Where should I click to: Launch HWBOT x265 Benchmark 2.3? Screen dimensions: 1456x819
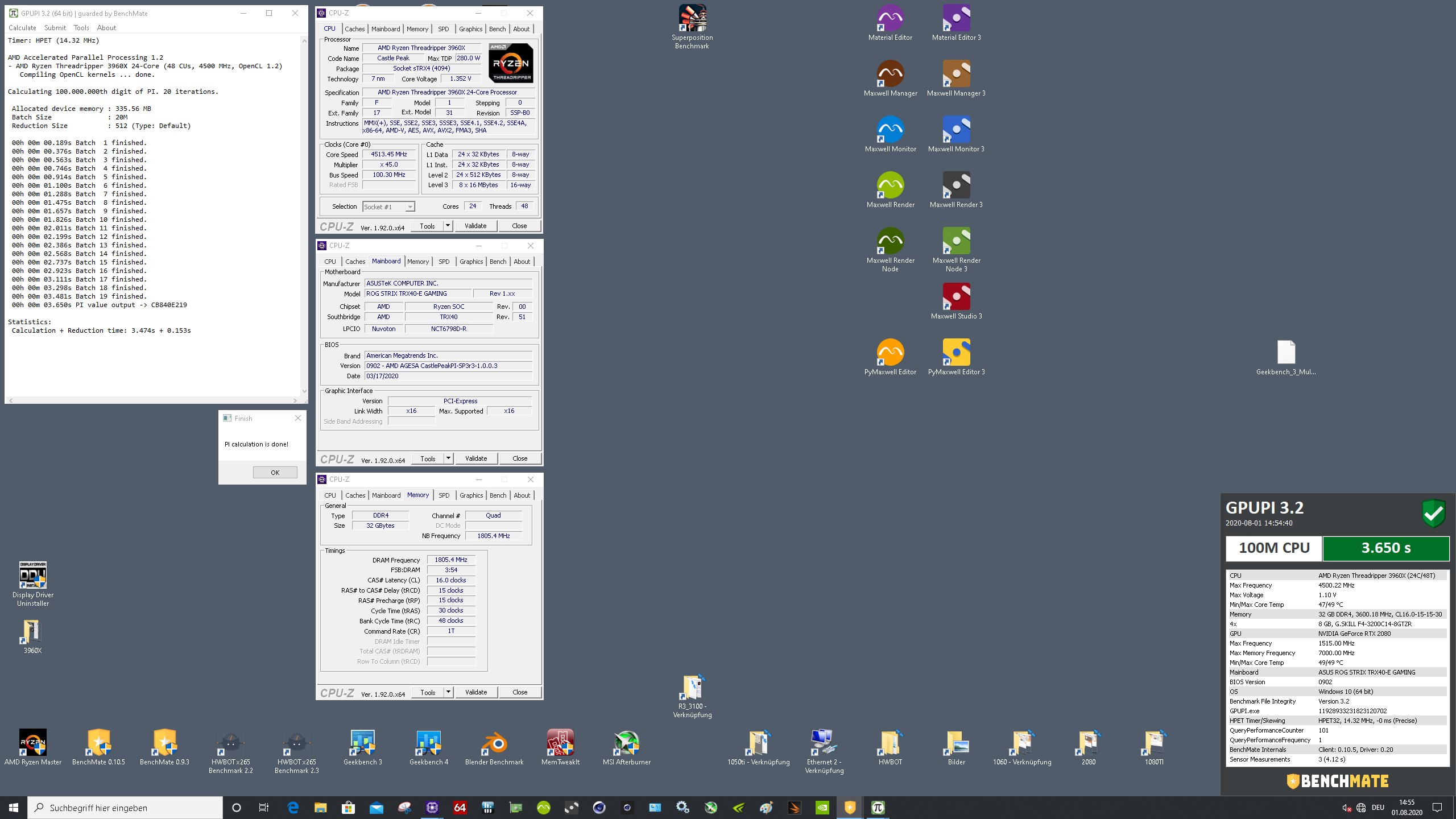[297, 751]
